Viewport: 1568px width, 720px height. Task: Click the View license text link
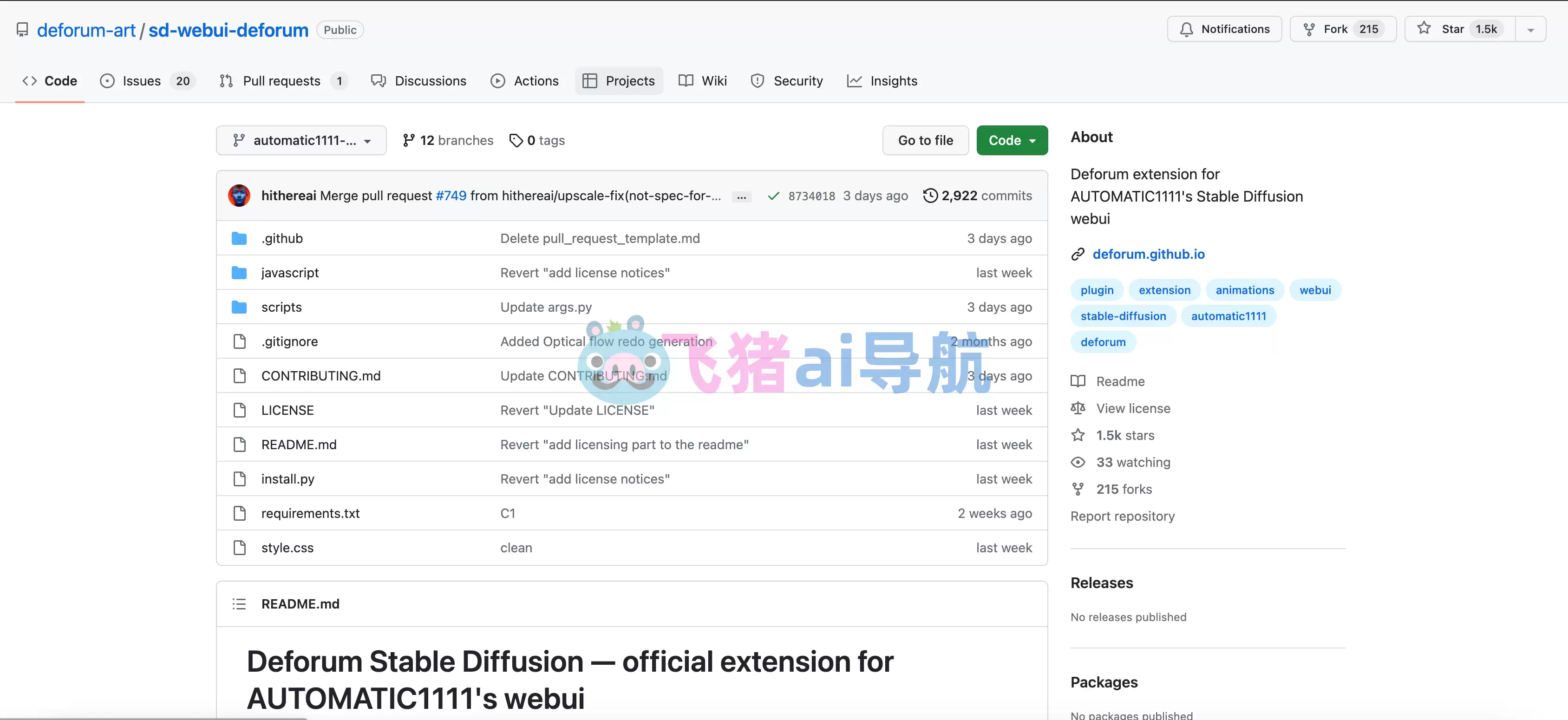click(1133, 408)
